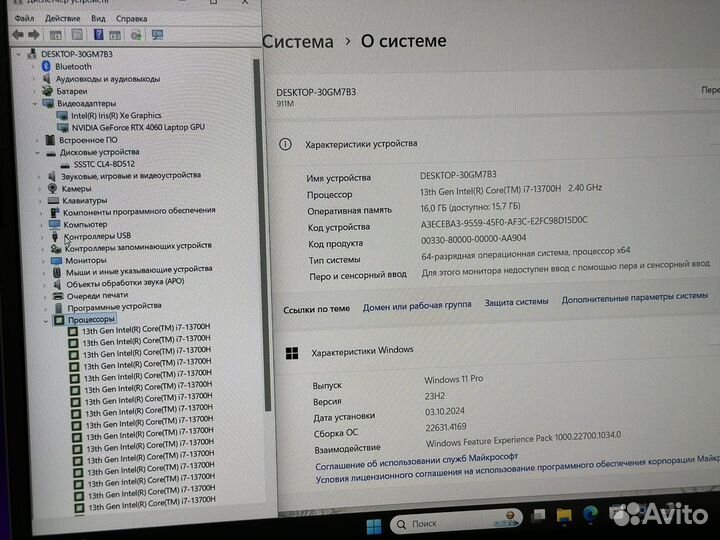720x540 pixels.
Task: Collapse the Процессоры node arrow
Action: point(45,321)
